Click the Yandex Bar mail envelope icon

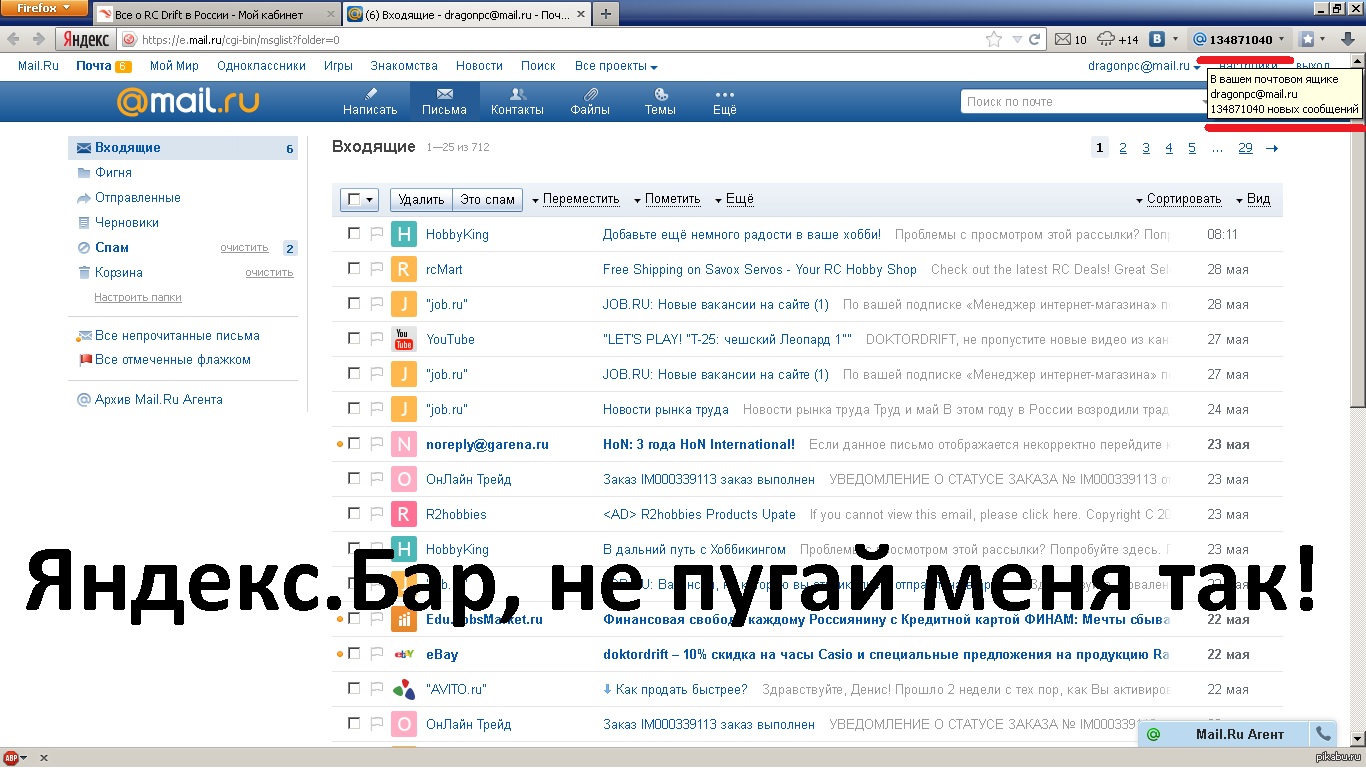click(x=1063, y=39)
